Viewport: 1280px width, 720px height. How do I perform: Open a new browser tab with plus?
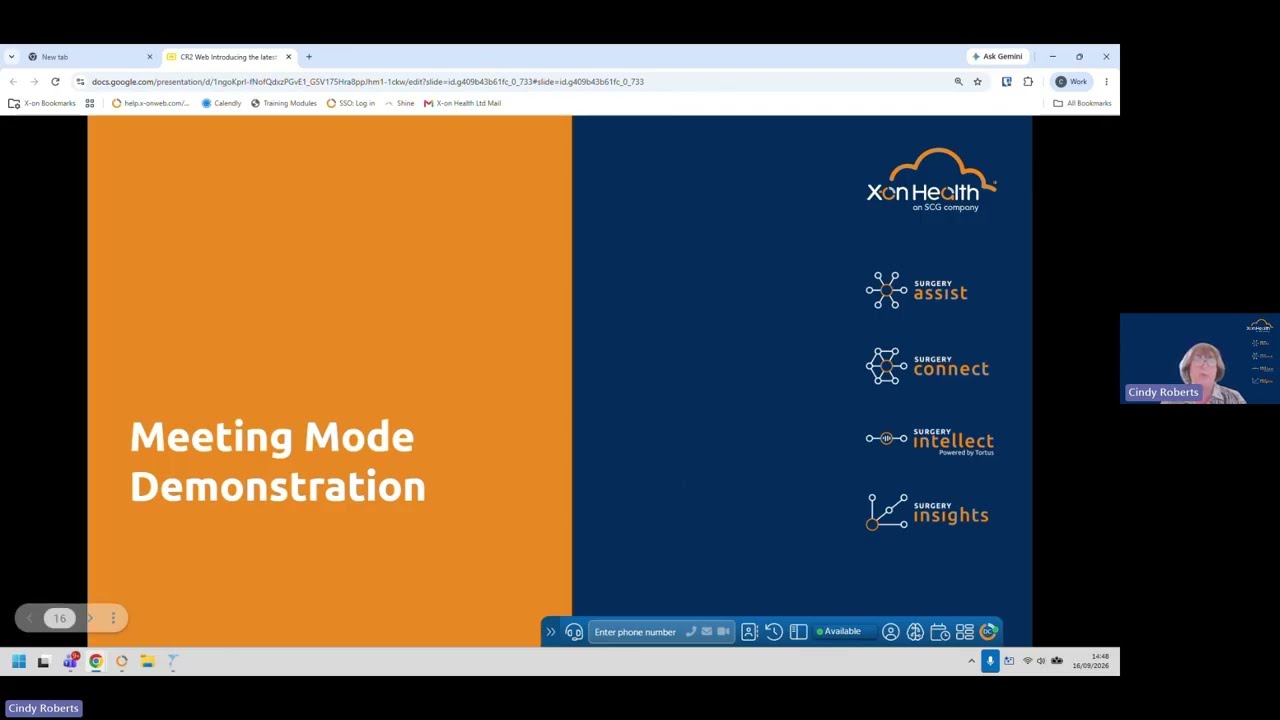(x=309, y=57)
